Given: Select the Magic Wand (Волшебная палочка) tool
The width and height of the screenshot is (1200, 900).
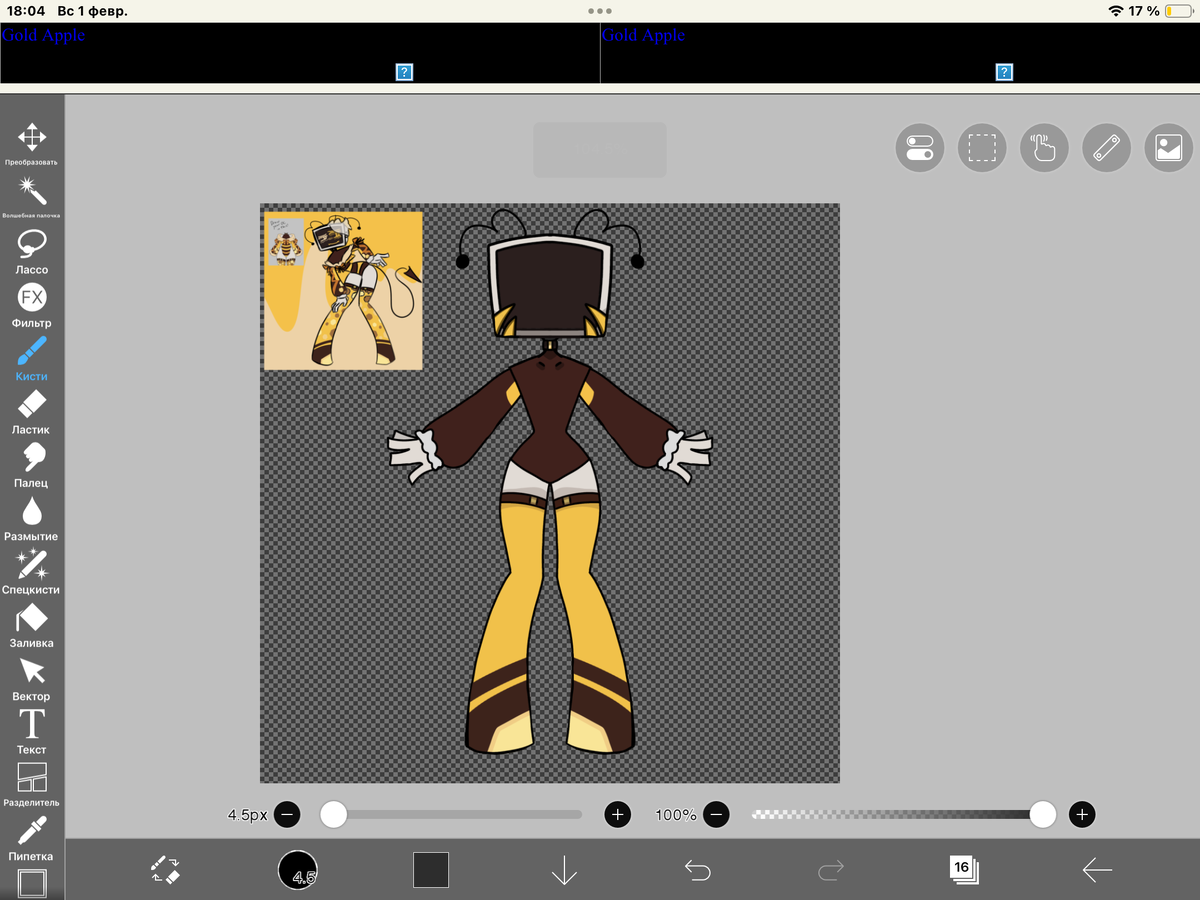Looking at the screenshot, I should [32, 197].
